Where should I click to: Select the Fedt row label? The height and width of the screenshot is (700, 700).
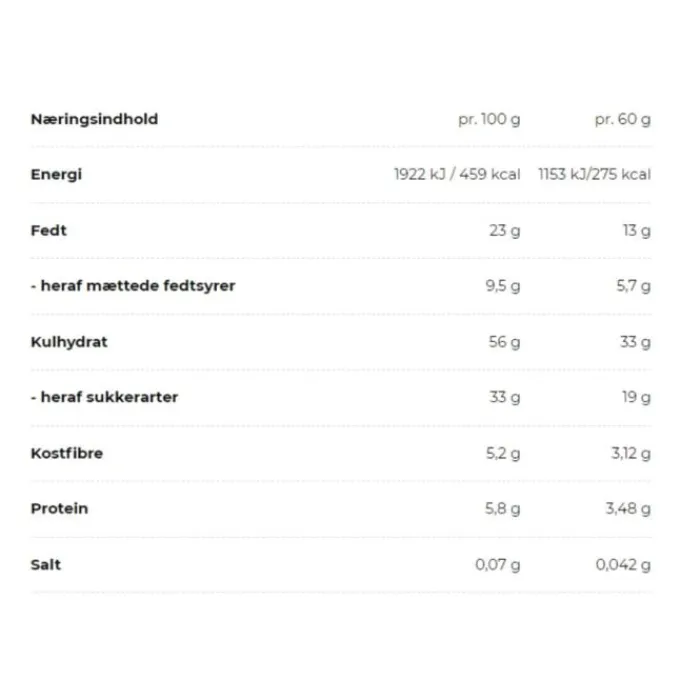(x=49, y=230)
